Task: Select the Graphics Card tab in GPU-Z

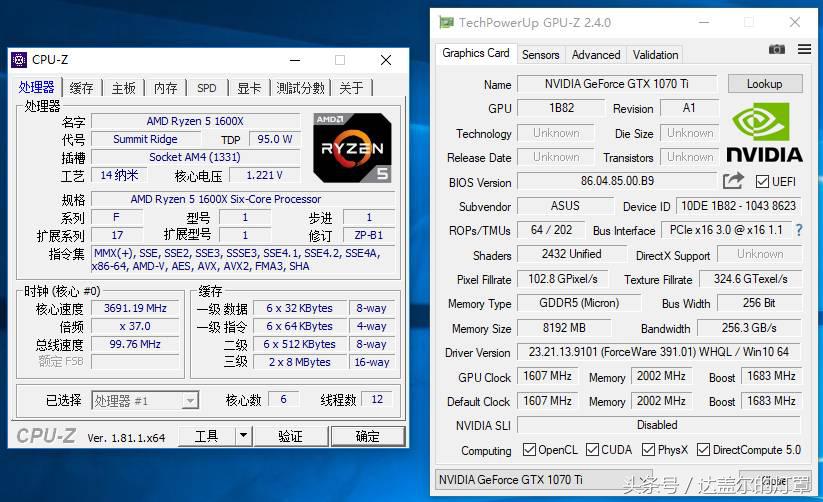Action: pos(476,53)
